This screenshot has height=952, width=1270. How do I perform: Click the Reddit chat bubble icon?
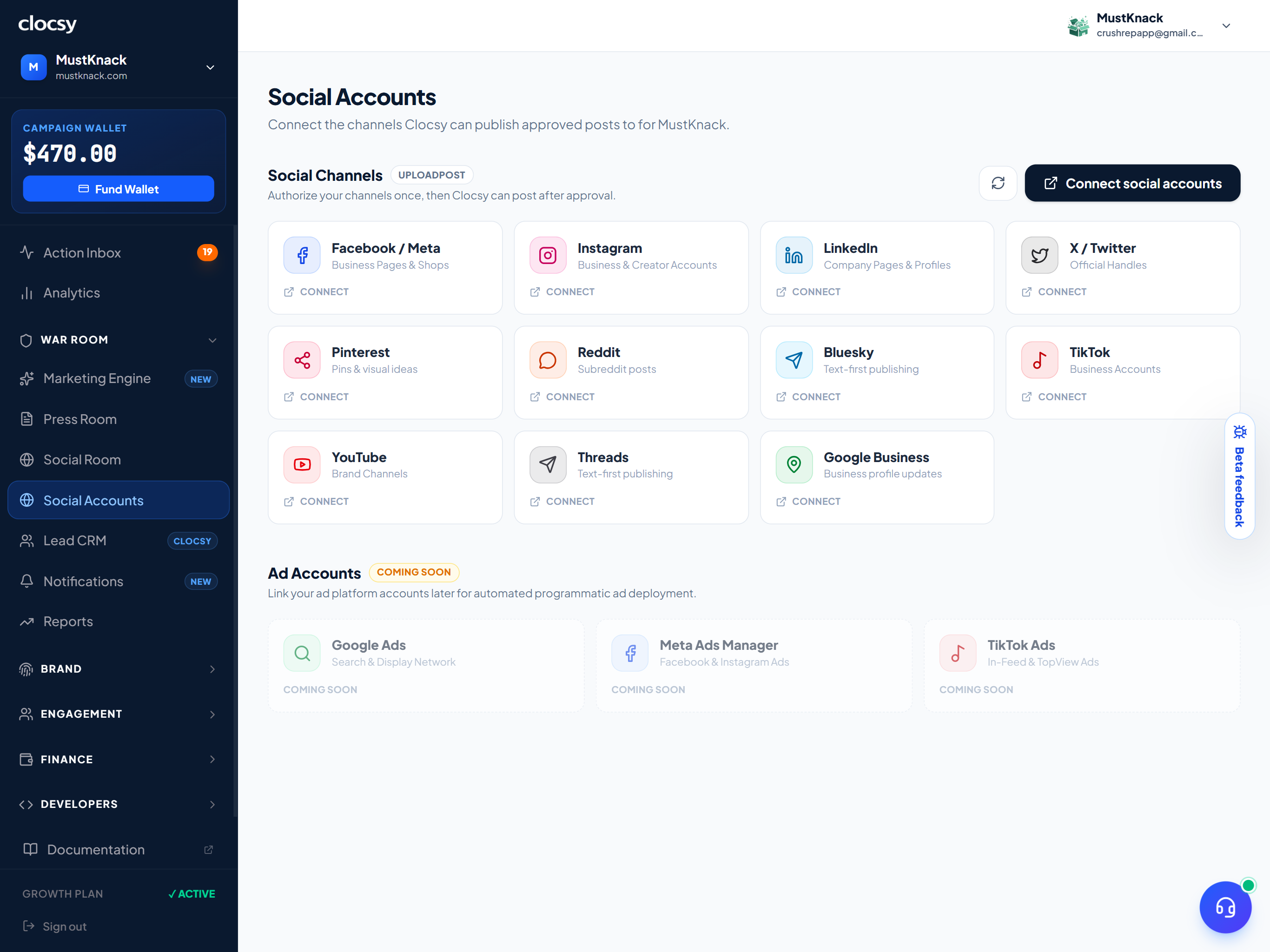coord(548,360)
